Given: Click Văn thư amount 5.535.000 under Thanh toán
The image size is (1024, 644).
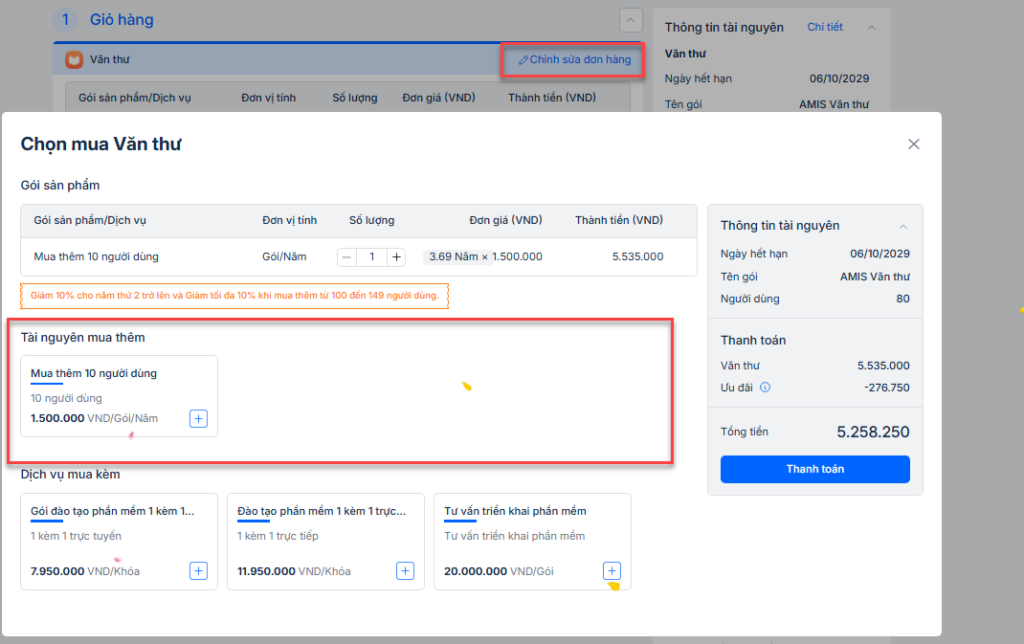Looking at the screenshot, I should tap(883, 366).
